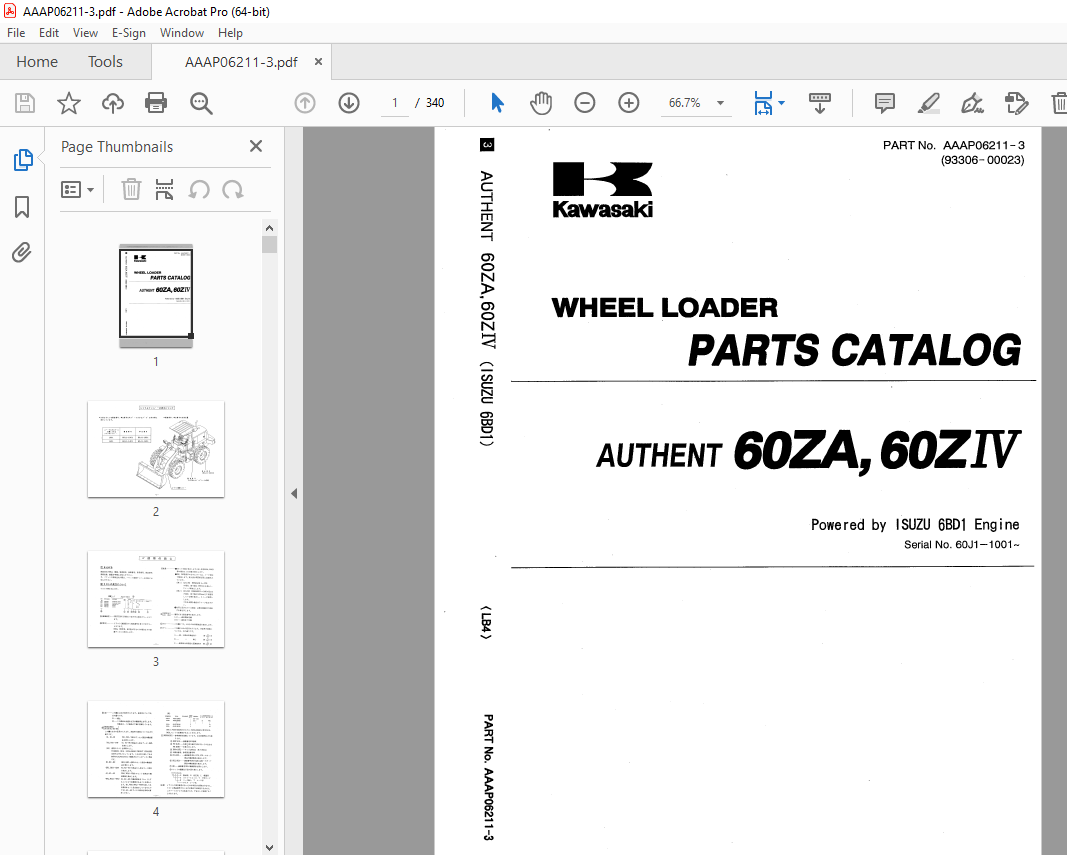The image size is (1067, 855).
Task: Open the Bookmarks panel icon
Action: point(22,207)
